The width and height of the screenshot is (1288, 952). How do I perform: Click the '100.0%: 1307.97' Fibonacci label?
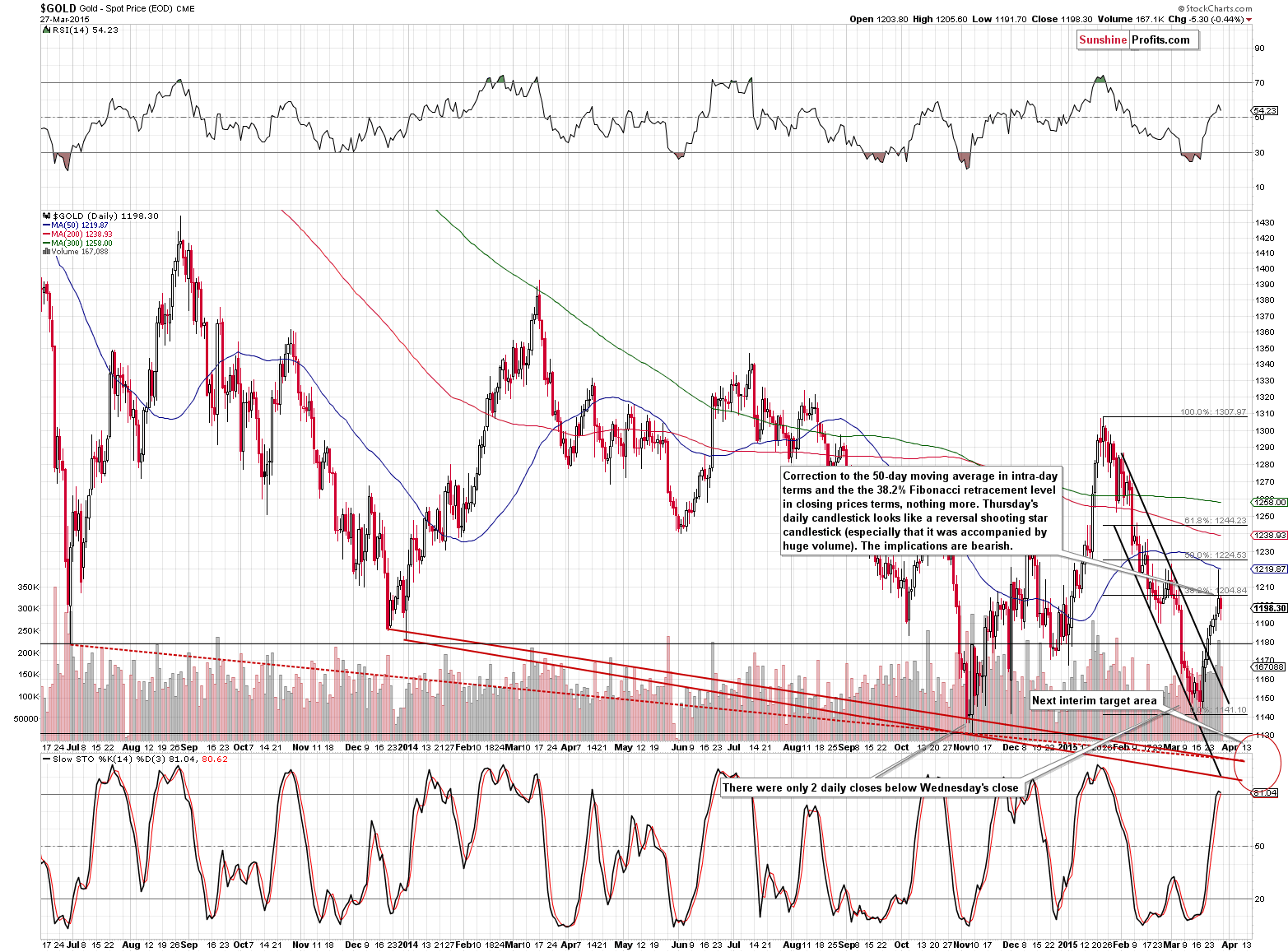[x=1213, y=412]
